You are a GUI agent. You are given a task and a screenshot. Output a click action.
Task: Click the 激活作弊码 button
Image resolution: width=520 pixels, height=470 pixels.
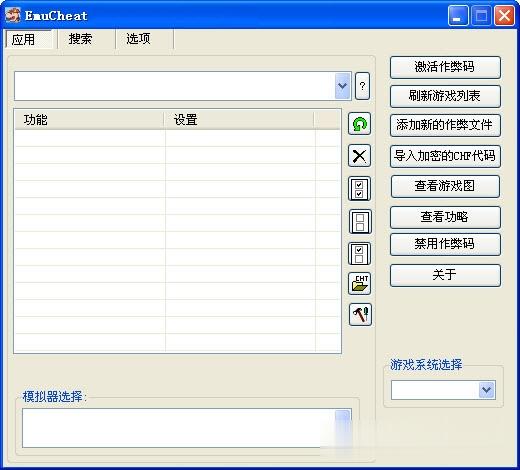pos(445,67)
